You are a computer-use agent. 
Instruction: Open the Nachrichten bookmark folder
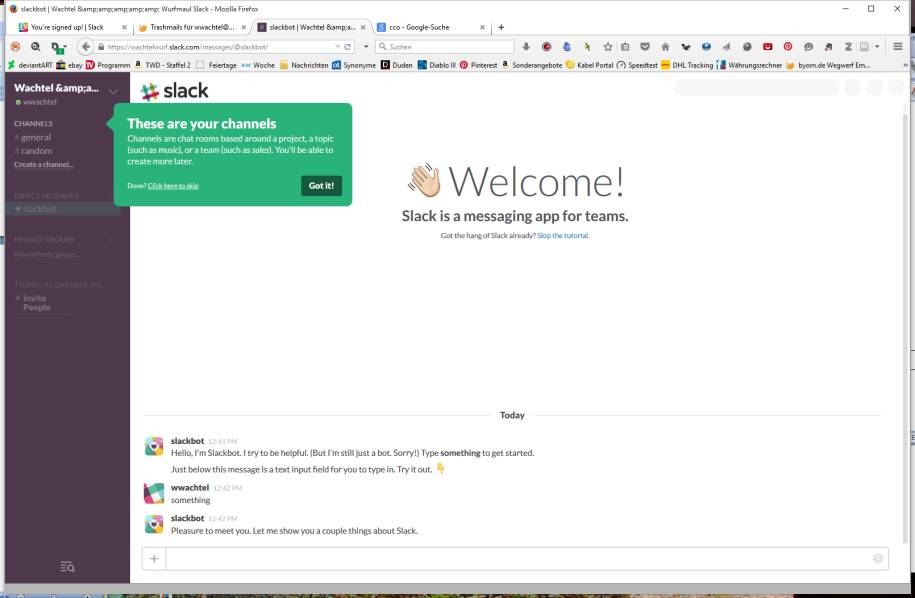(304, 65)
